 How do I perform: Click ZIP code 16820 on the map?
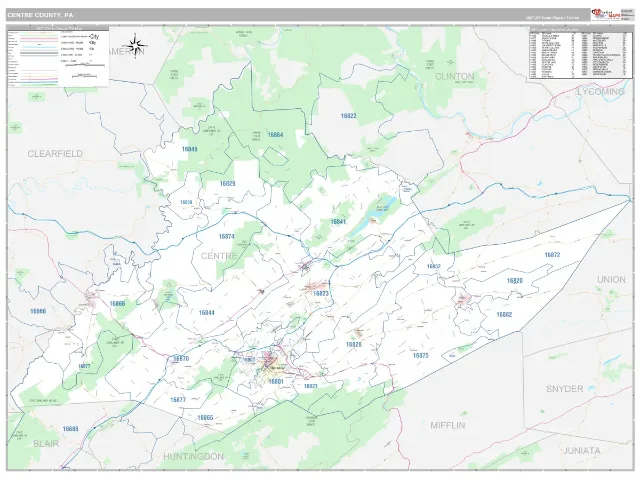click(515, 281)
